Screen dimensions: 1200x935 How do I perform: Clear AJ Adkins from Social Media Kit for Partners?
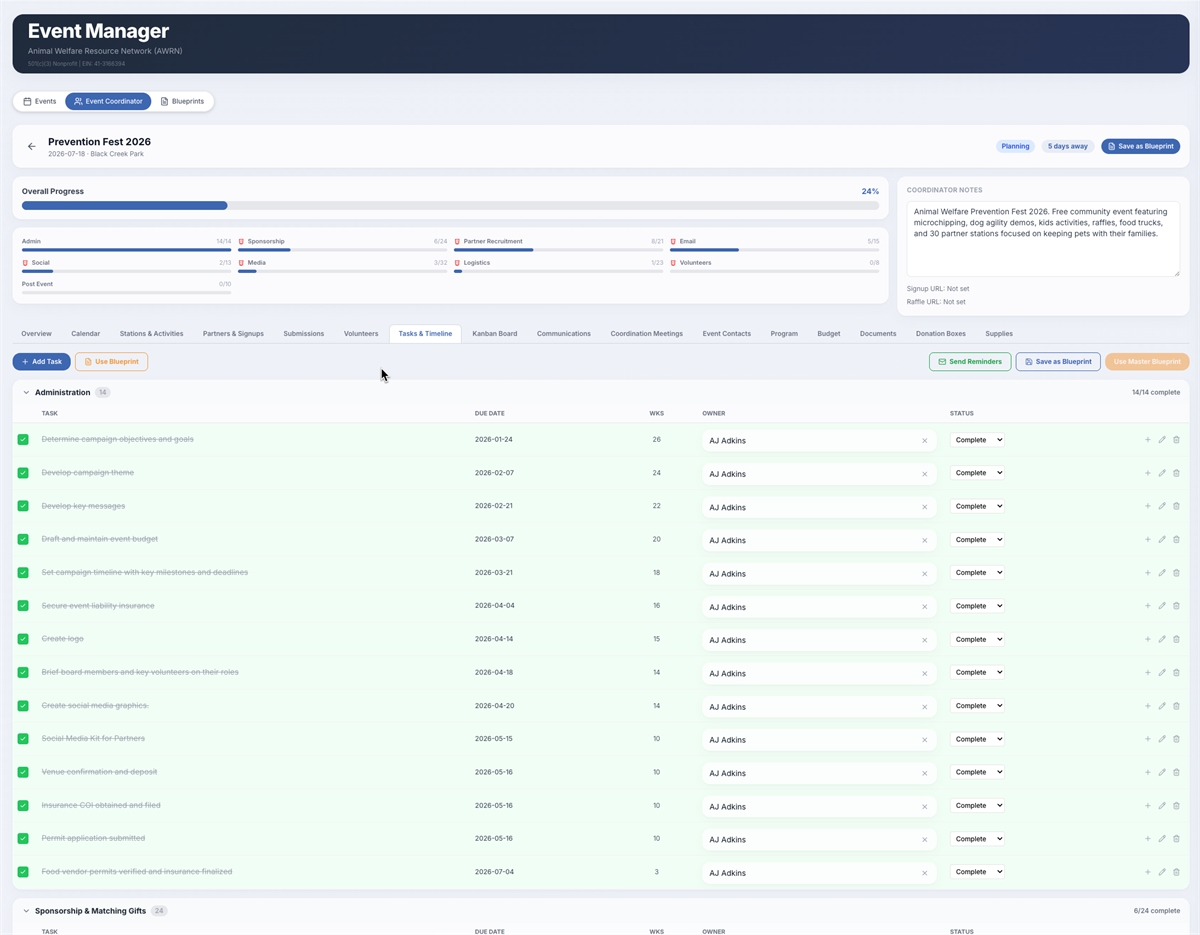coord(924,740)
